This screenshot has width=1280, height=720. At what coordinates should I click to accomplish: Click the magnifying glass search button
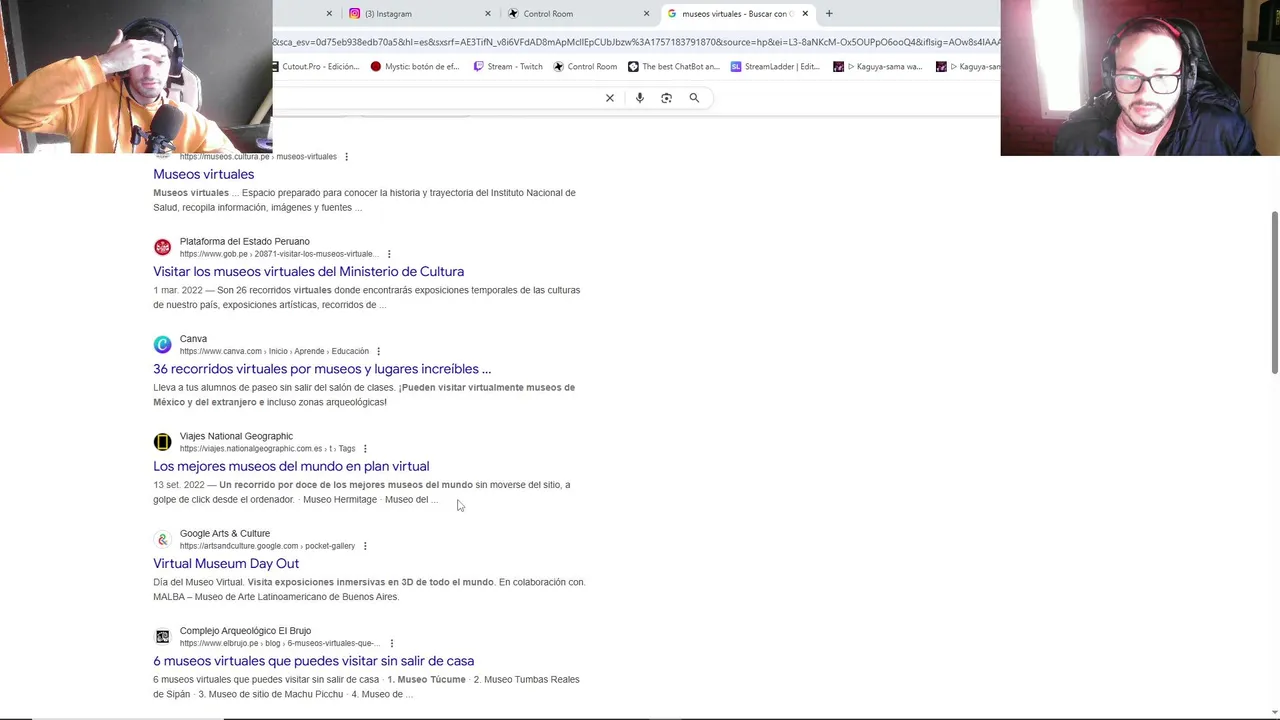694,98
